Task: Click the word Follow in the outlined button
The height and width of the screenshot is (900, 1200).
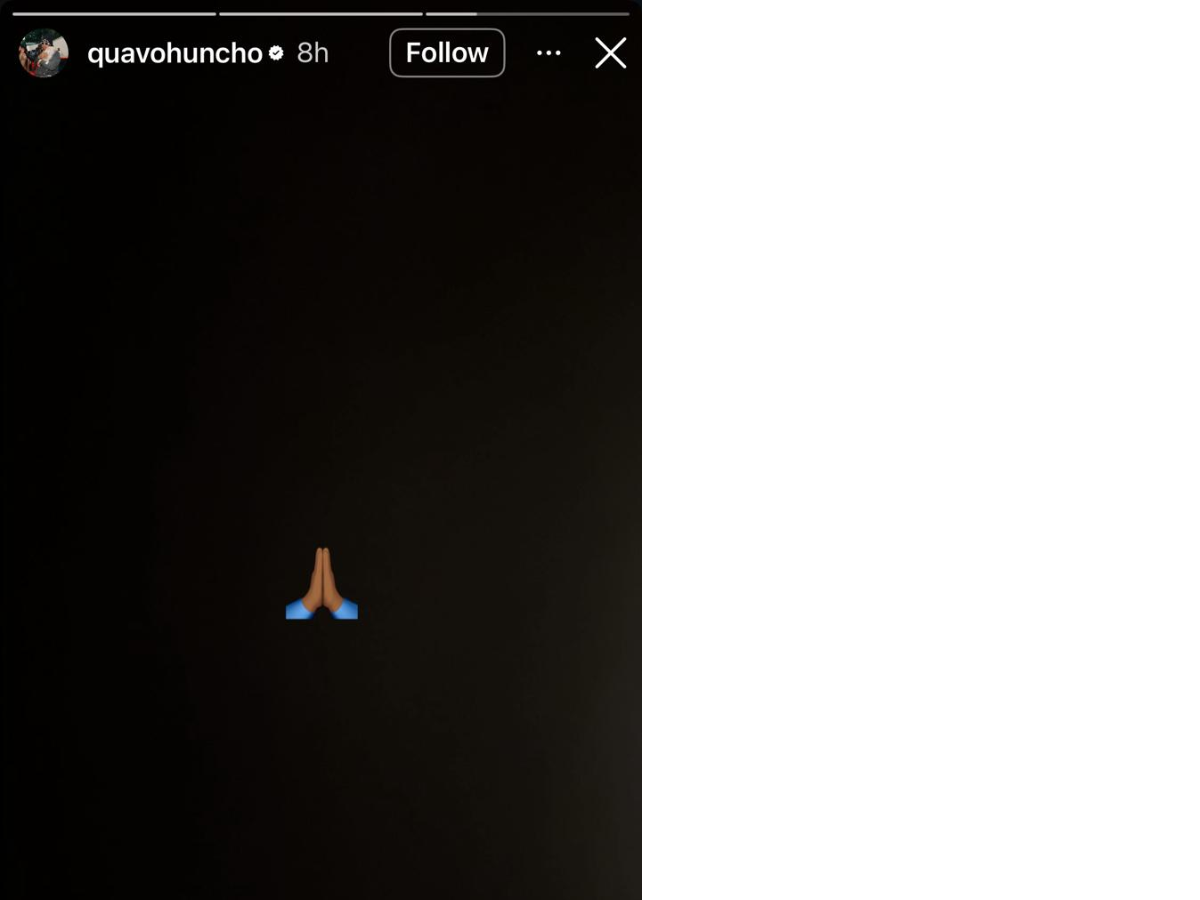Action: click(x=447, y=53)
